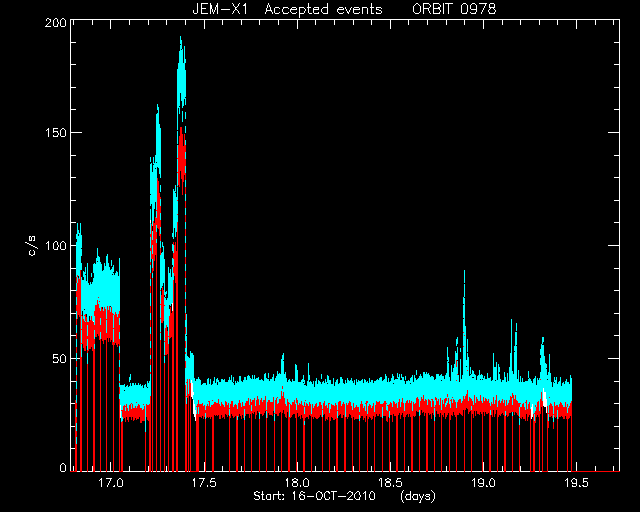Click the ORBIT 0978 label in title
This screenshot has height=512, width=640.
click(x=454, y=9)
